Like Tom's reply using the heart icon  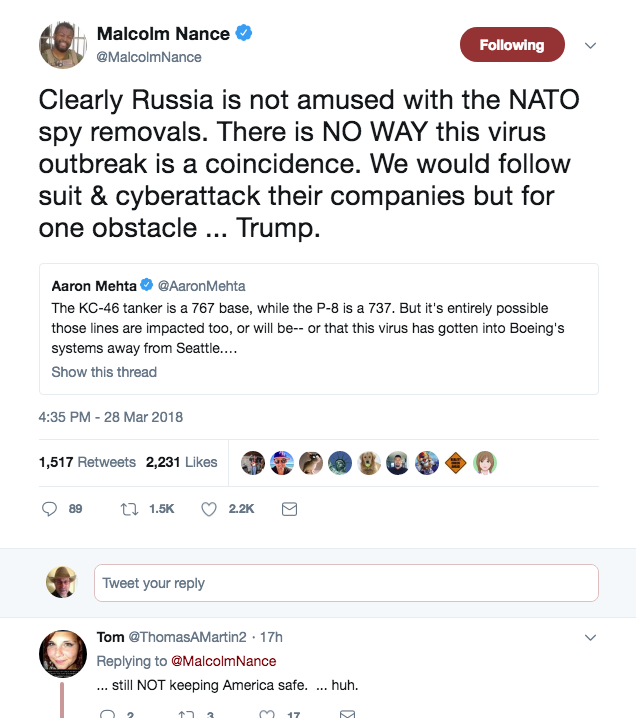(x=267, y=714)
